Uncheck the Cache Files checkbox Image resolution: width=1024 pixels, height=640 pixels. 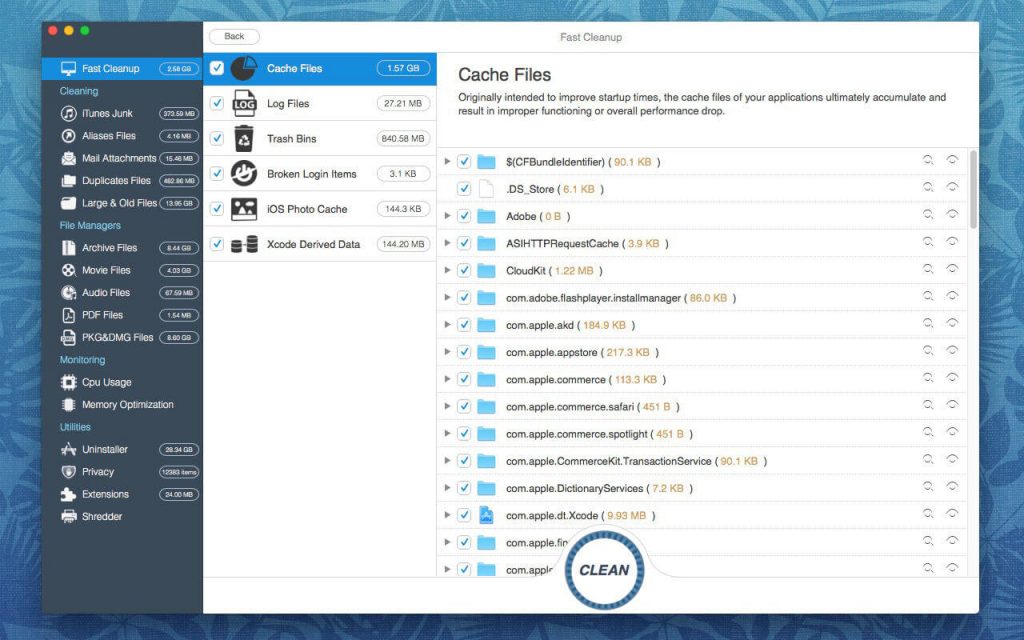216,68
